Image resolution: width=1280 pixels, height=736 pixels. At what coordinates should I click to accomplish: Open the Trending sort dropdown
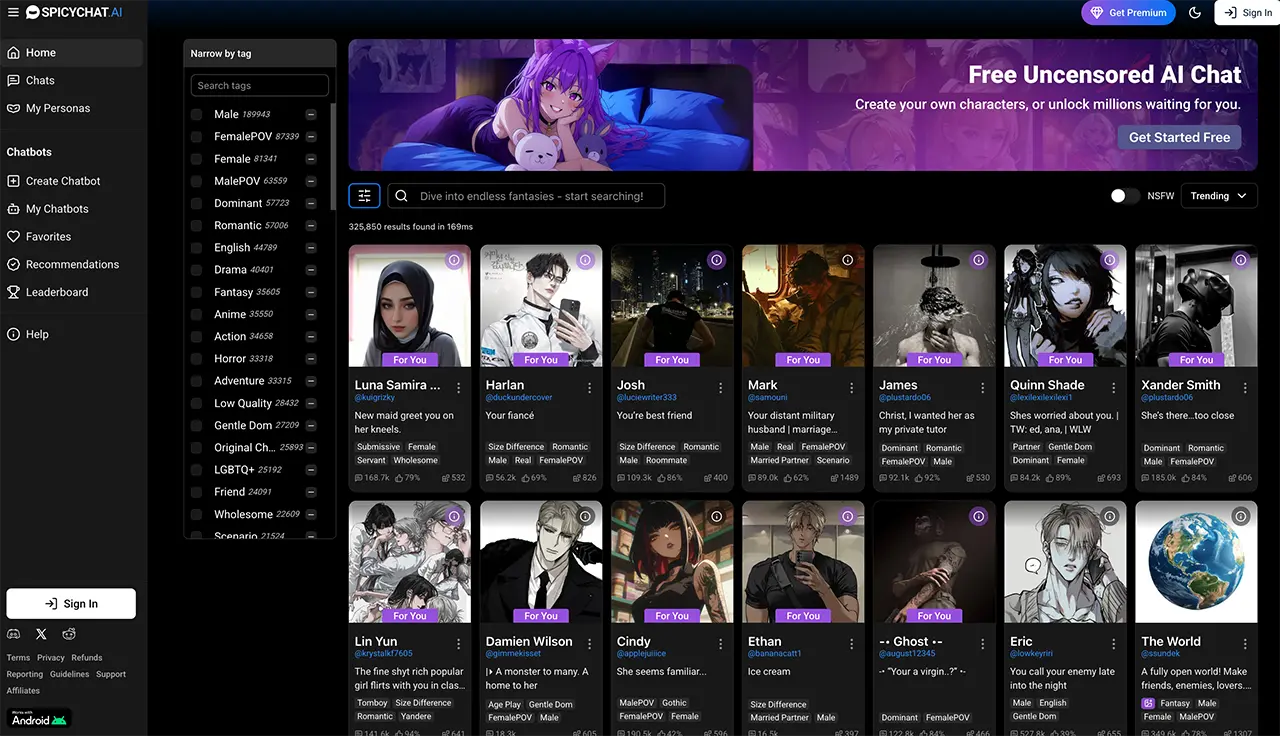(x=1219, y=196)
